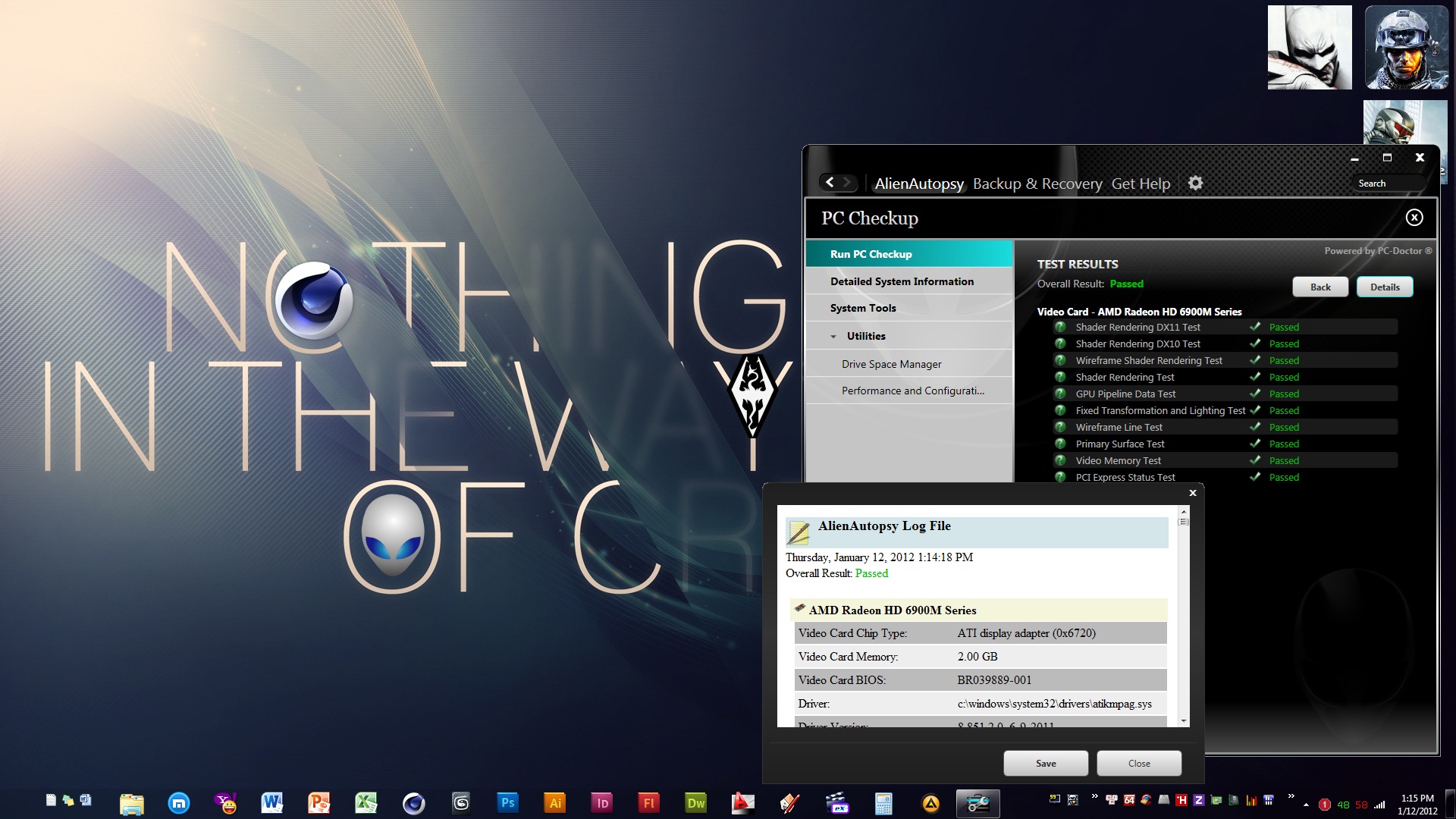Click help icon beside PCI Express Status Test
The width and height of the screenshot is (1456, 819).
[x=1060, y=477]
